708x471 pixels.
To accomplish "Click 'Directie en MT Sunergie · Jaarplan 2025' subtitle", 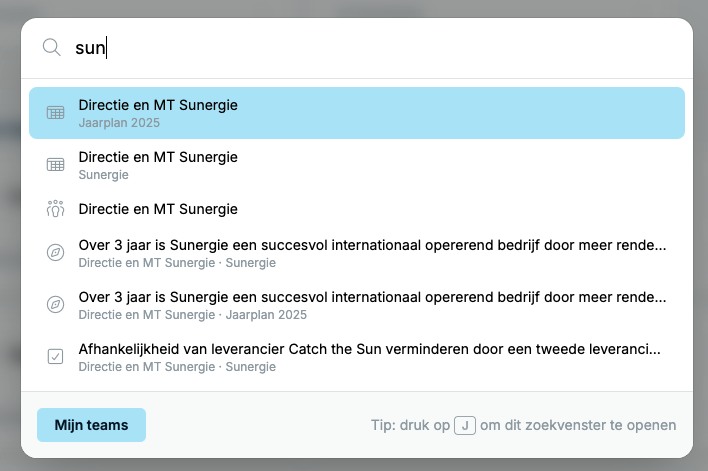I will pyautogui.click(x=193, y=315).
